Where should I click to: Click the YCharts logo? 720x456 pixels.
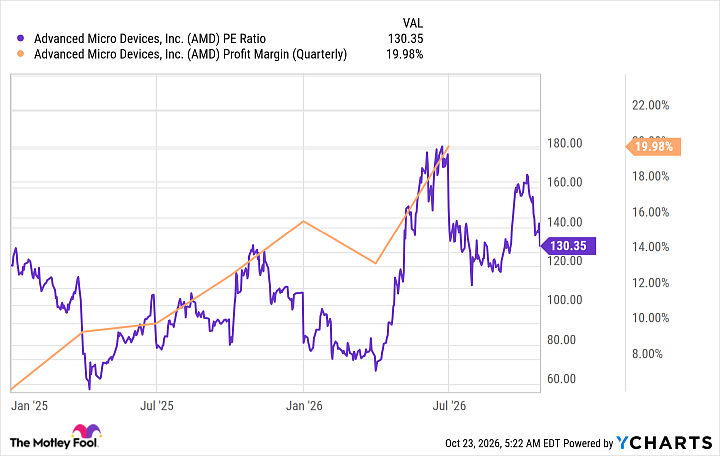(664, 443)
